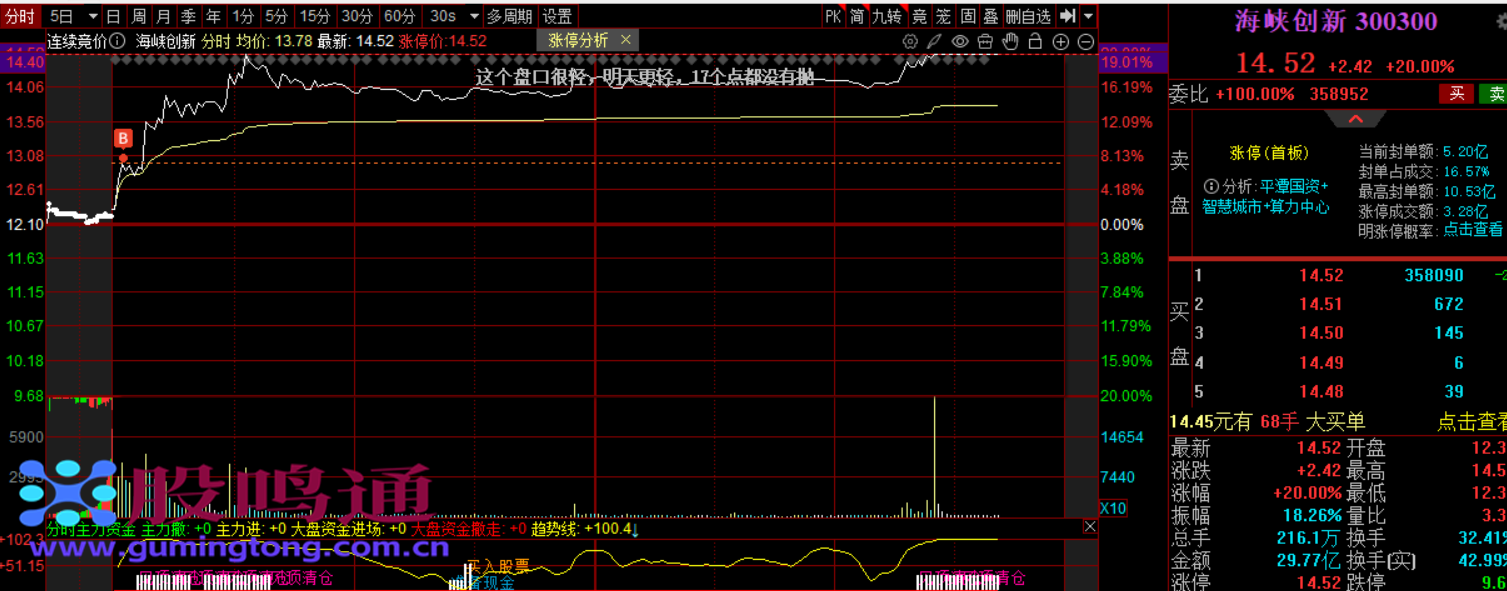
Task: Zoom in with the plus circle icon
Action: (x=1061, y=41)
